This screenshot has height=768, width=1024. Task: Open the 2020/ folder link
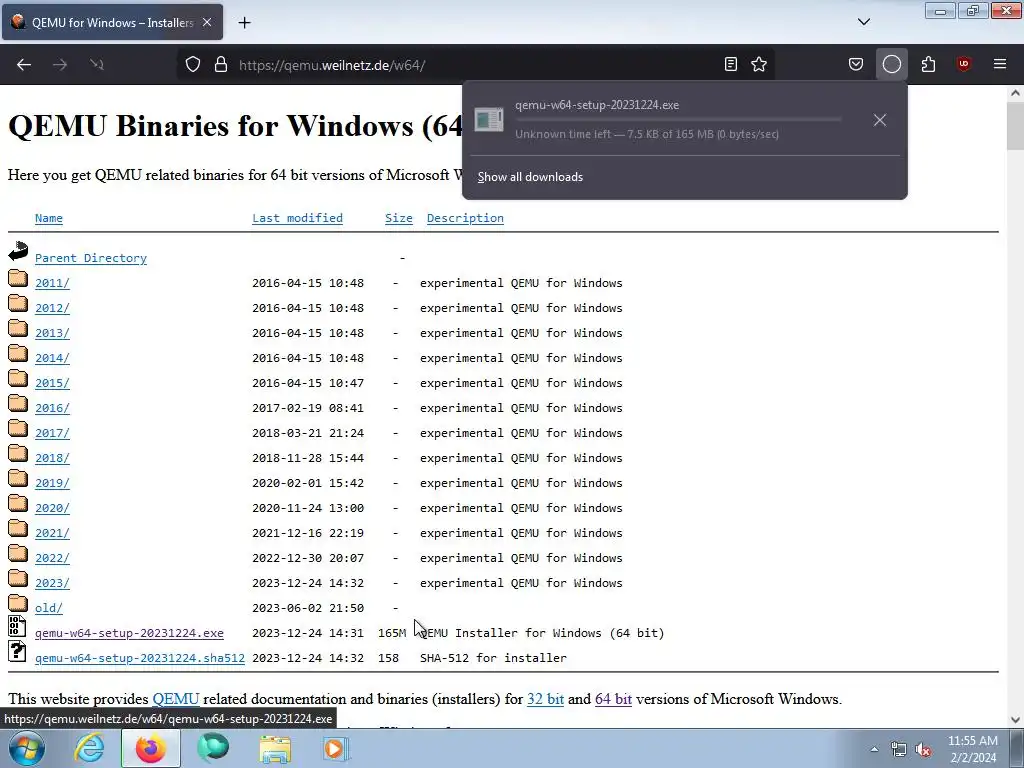click(x=52, y=508)
